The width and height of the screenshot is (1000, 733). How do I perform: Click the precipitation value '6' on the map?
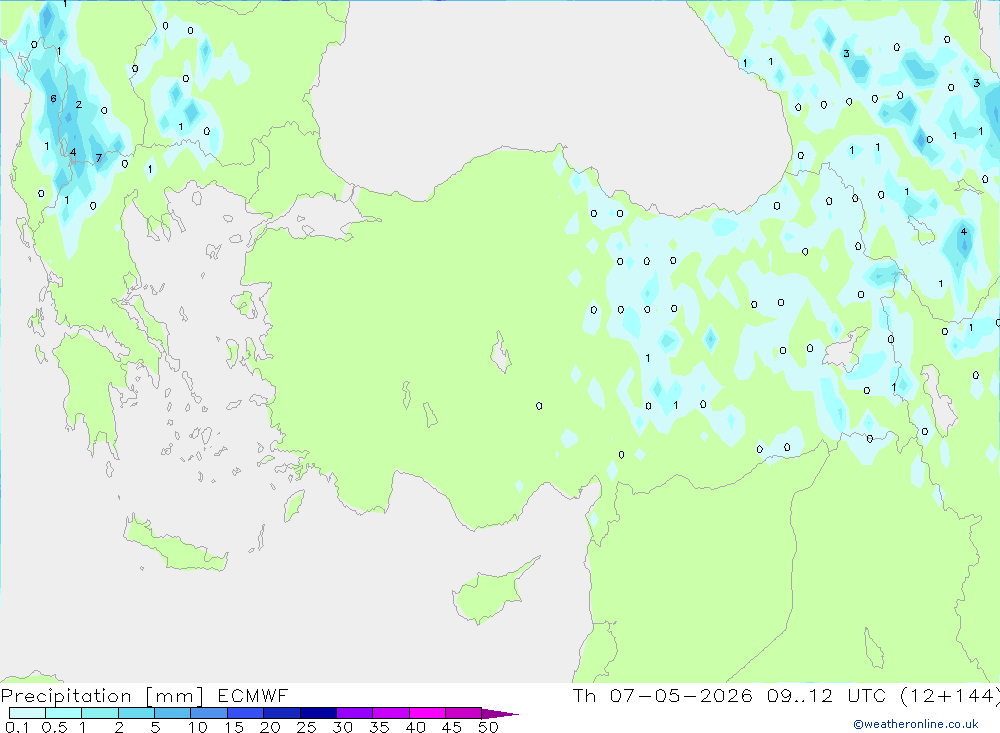(54, 98)
